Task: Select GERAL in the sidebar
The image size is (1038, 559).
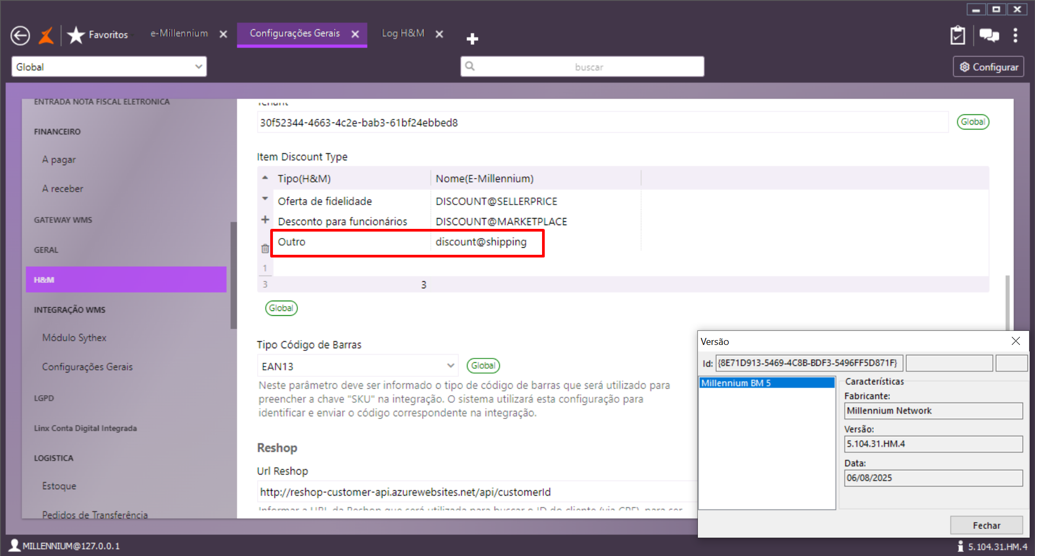Action: pos(46,250)
